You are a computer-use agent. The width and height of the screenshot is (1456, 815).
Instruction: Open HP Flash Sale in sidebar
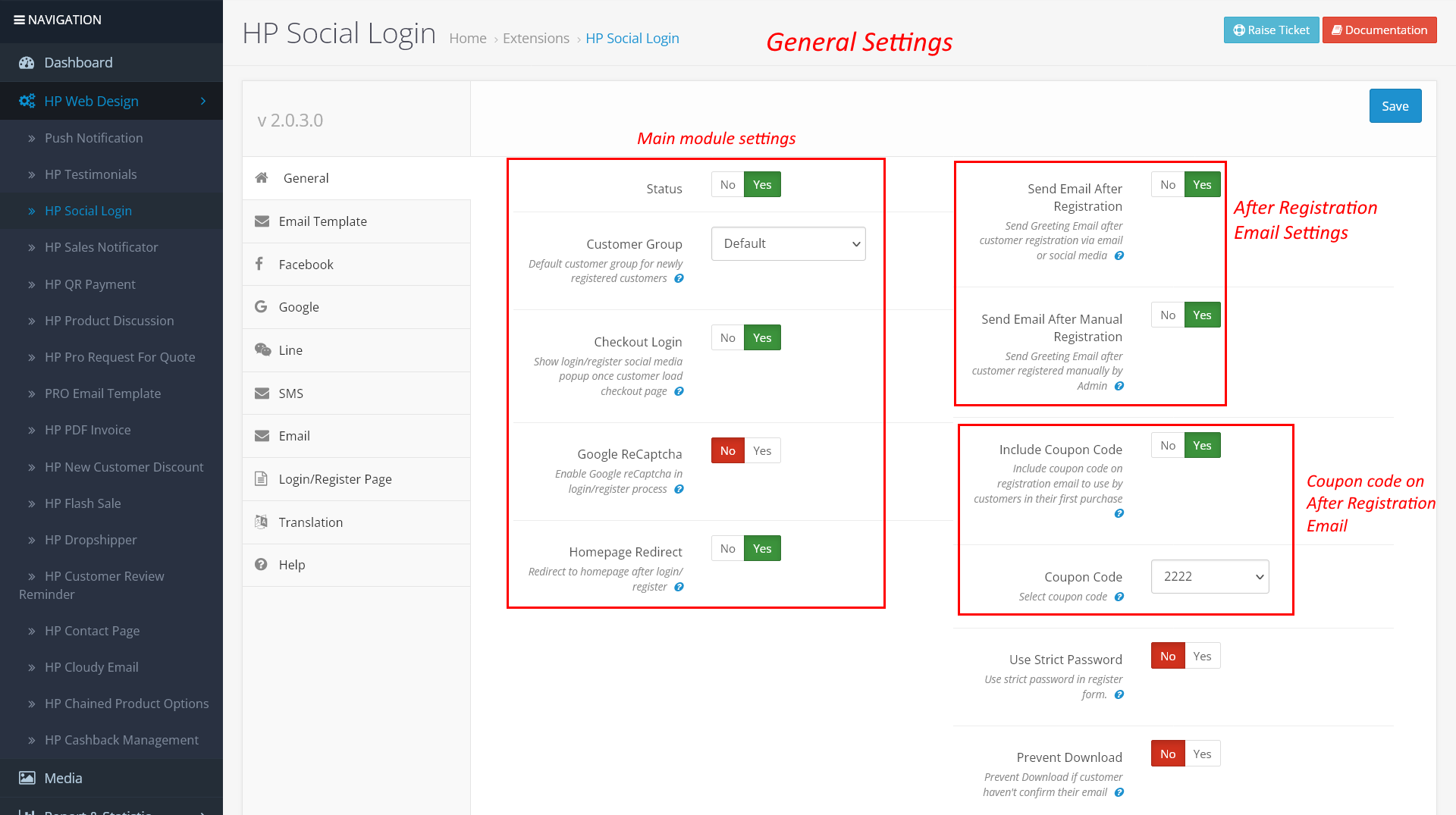(83, 503)
